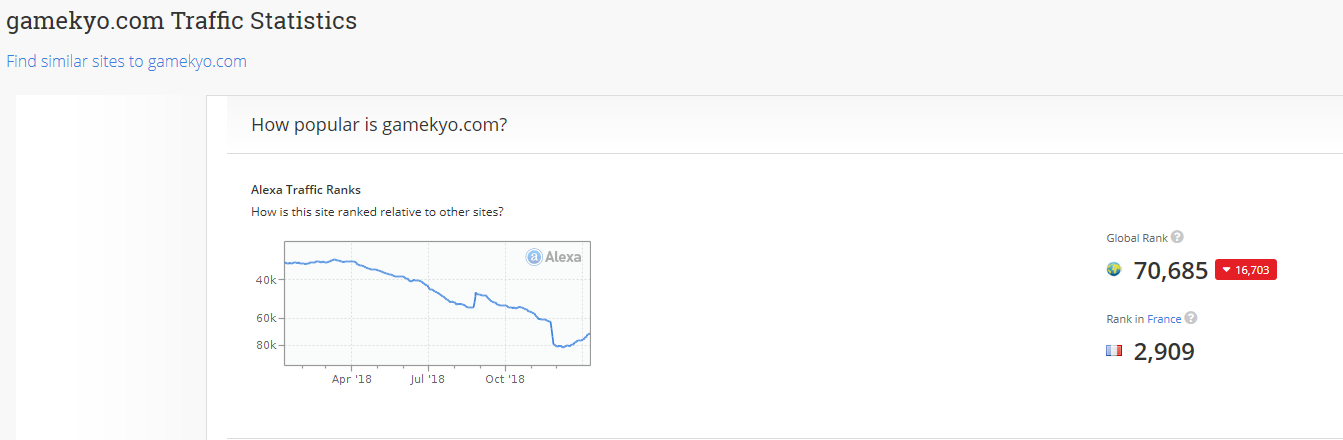Viewport: 1343px width, 440px height.
Task: Click the How popular is gamekyo.com header
Action: (x=378, y=125)
